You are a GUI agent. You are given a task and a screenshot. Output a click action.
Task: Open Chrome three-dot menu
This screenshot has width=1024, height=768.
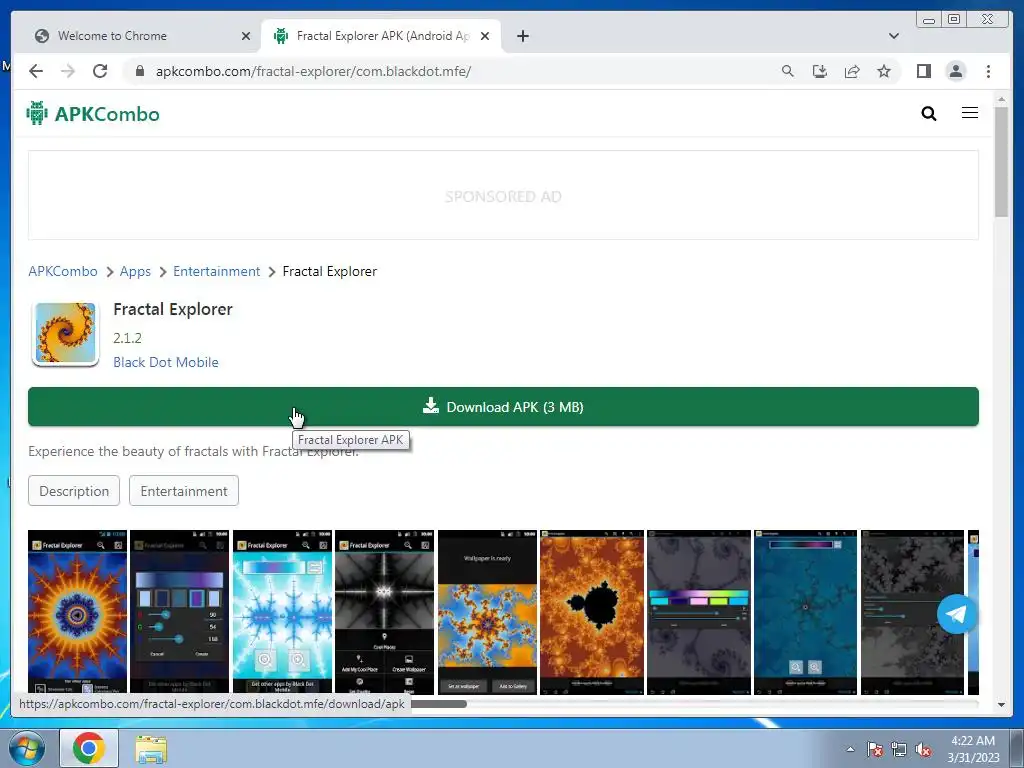coord(988,71)
